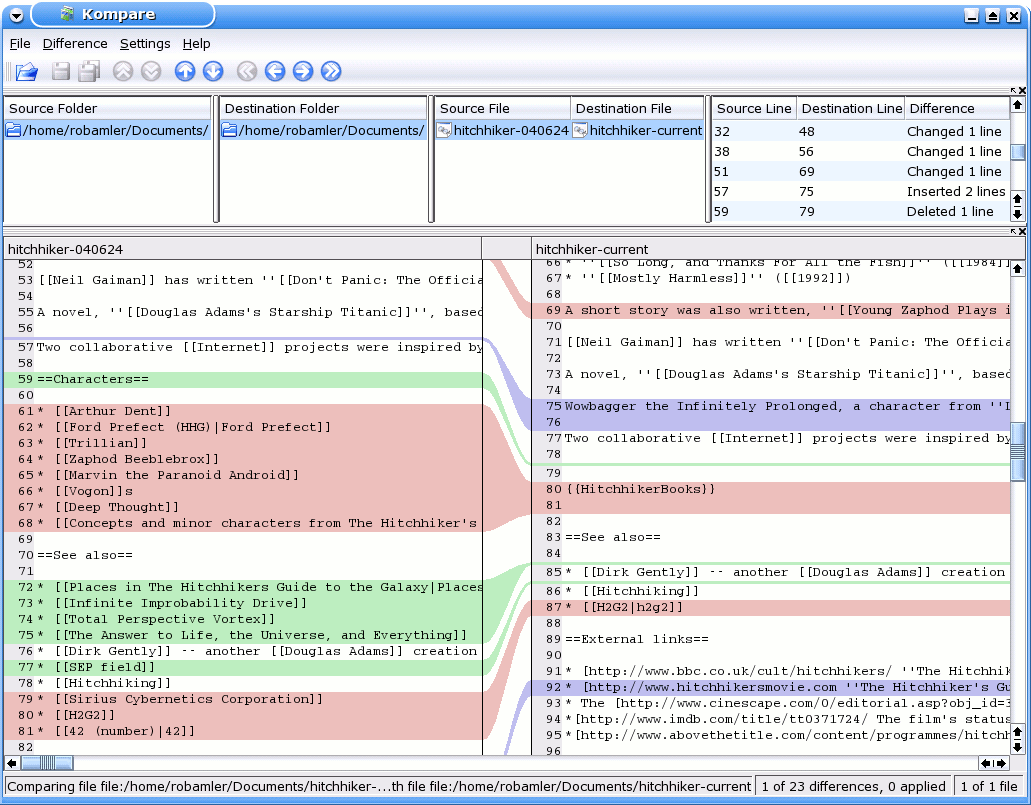Click the {{HitchhikerBooks}} line 80
This screenshot has height=805, width=1031.
point(771,489)
